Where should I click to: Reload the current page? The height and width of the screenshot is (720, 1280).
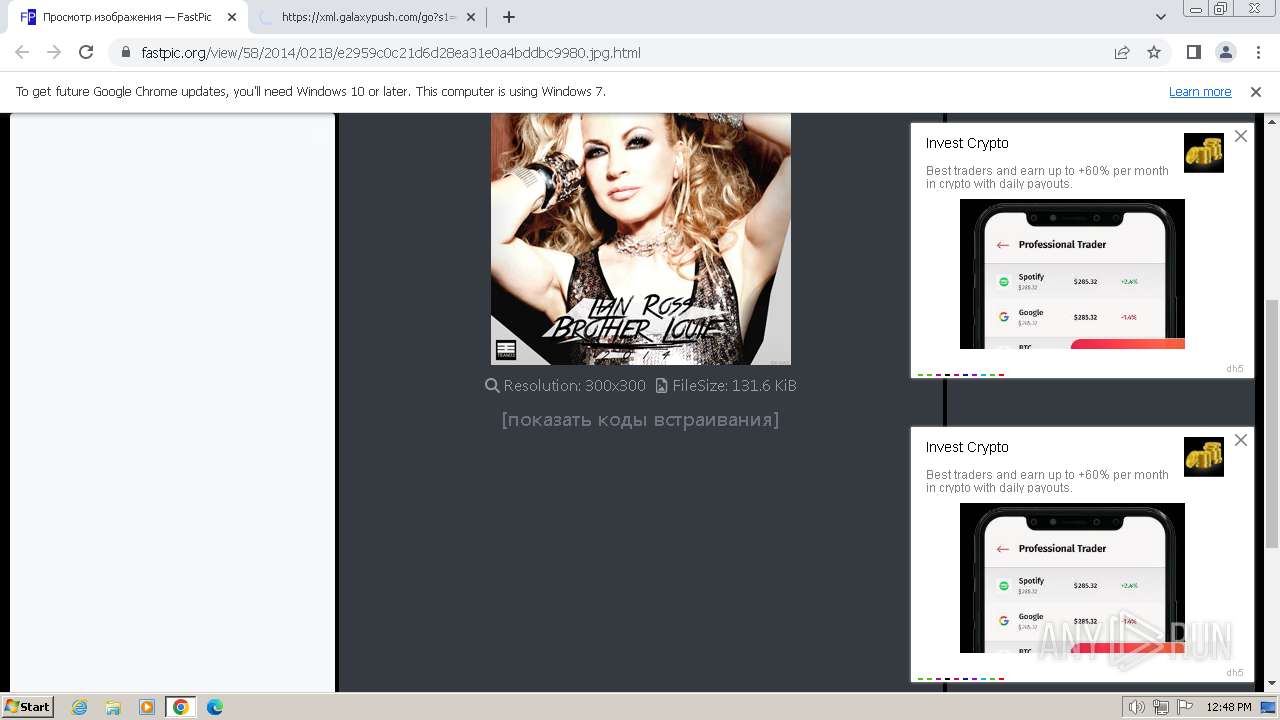point(86,53)
